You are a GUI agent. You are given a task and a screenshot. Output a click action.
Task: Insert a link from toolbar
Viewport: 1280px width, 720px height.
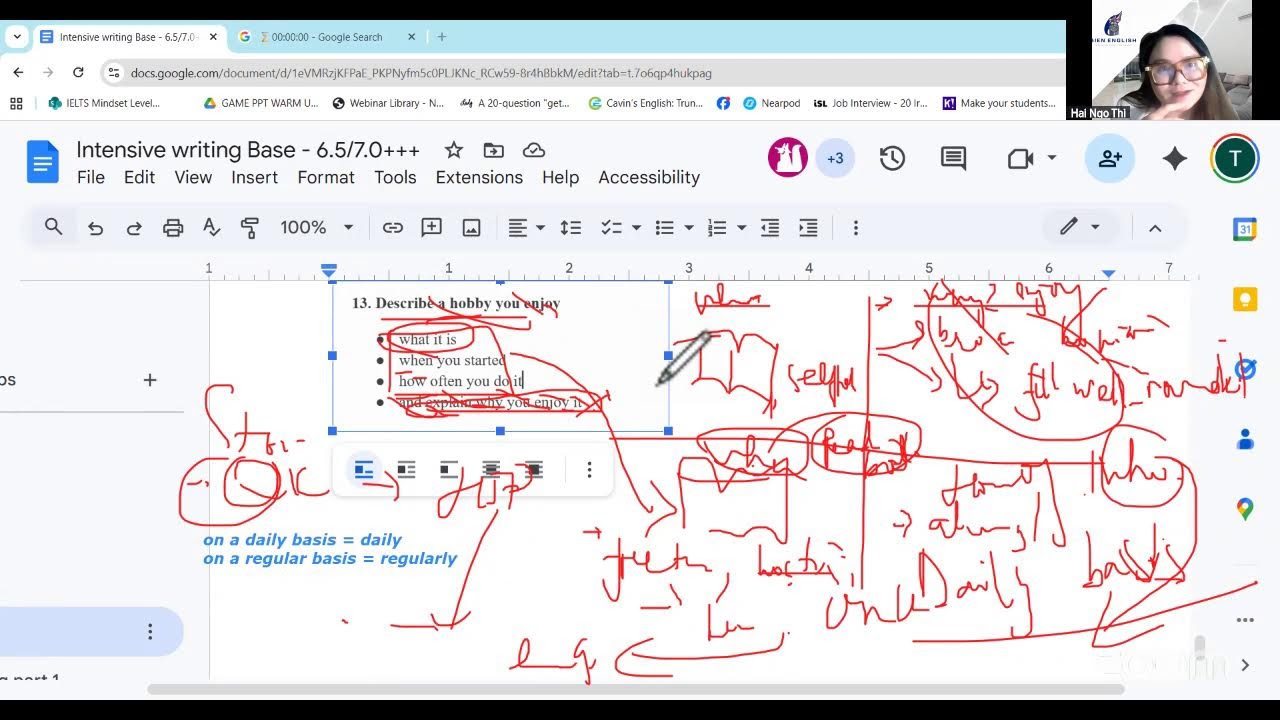tap(393, 228)
